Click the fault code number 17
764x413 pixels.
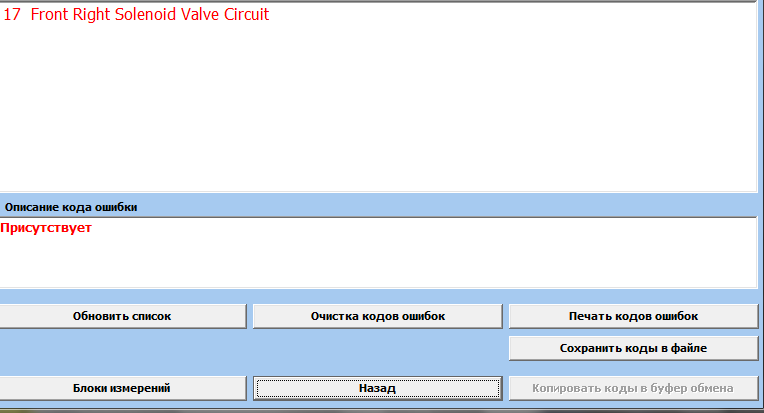tap(12, 15)
